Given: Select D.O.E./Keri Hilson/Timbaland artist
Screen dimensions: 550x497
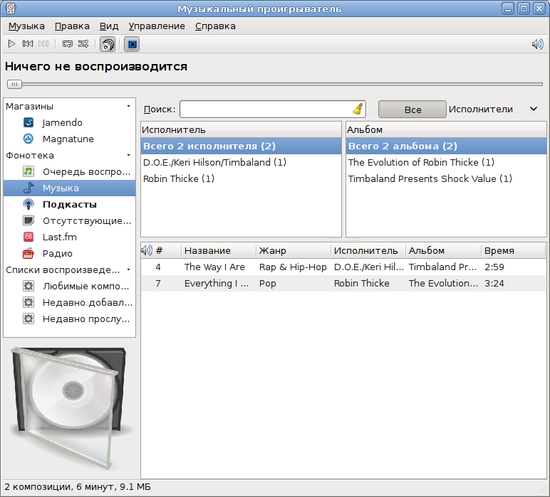Looking at the screenshot, I should coord(241,162).
